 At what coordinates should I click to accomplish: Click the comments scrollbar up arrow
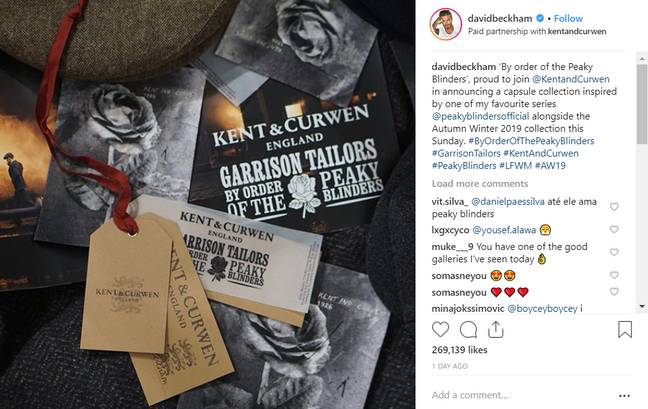(642, 59)
